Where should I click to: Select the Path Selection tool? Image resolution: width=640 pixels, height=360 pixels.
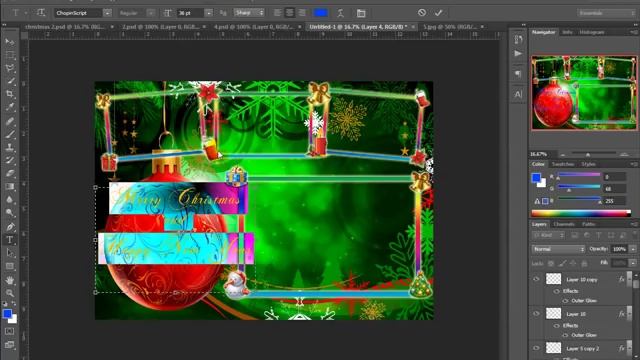(10, 253)
